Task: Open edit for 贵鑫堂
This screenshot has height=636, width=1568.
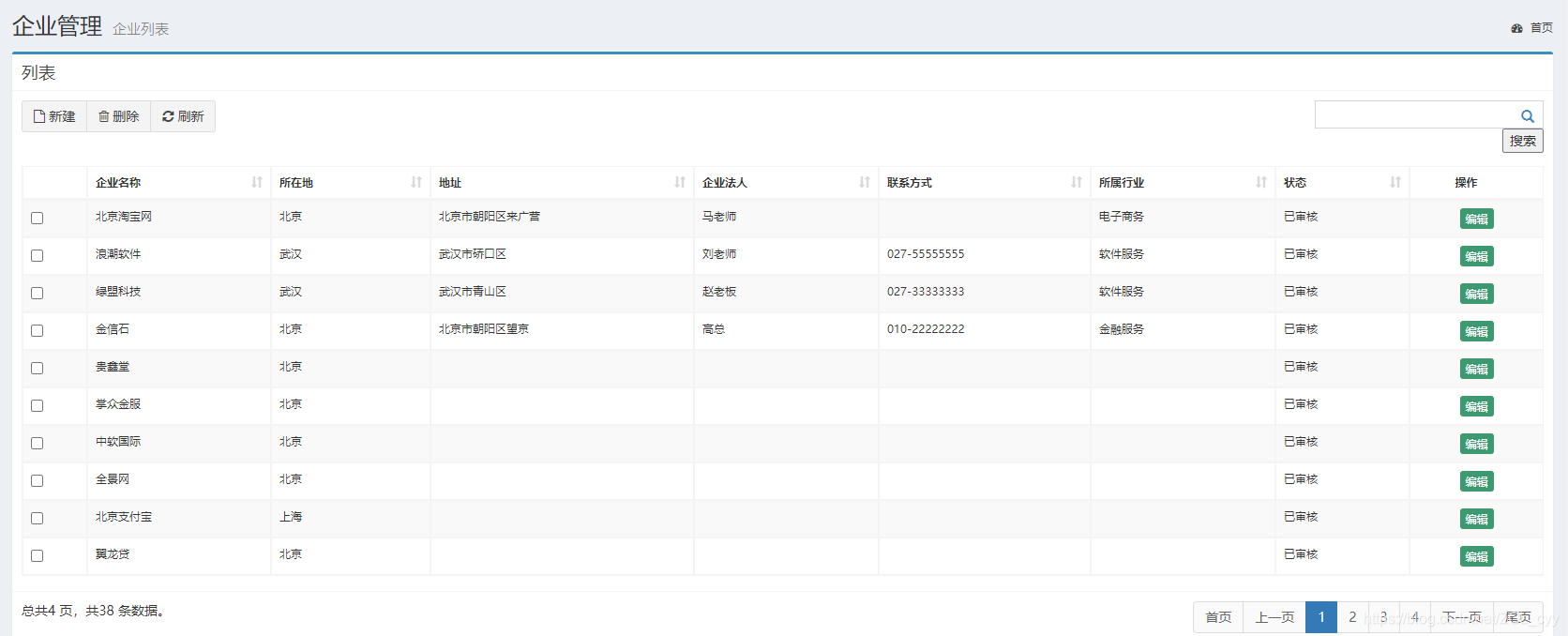Action: (1476, 369)
